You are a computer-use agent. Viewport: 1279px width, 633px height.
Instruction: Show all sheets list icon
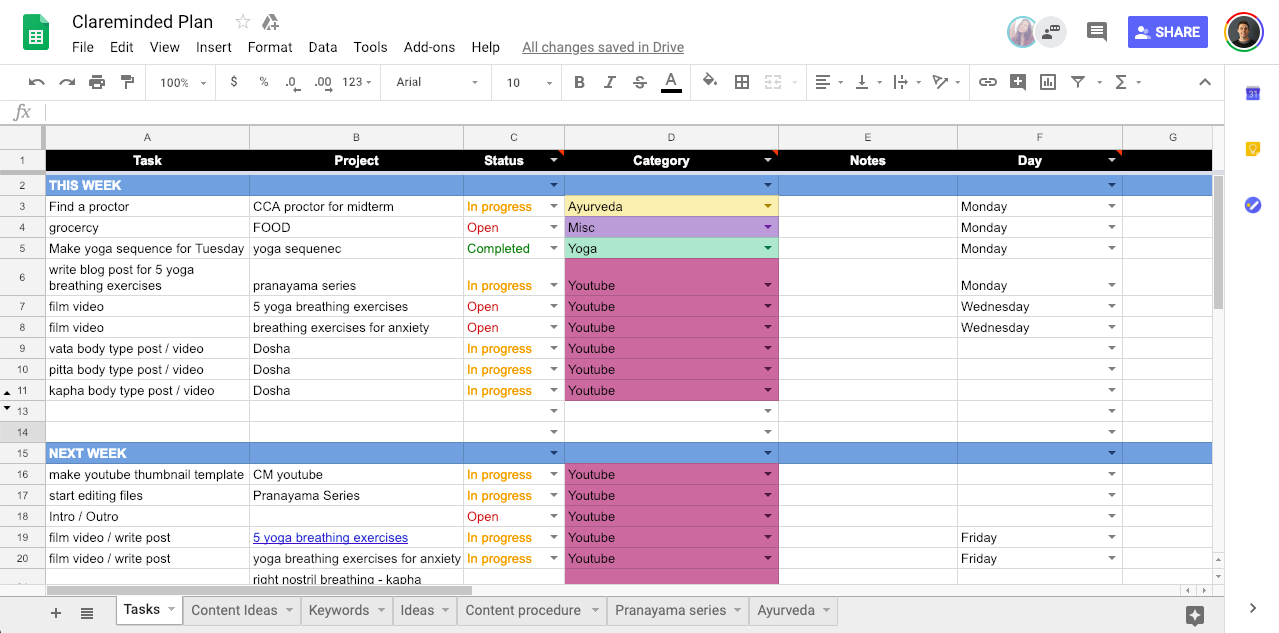[x=87, y=613]
